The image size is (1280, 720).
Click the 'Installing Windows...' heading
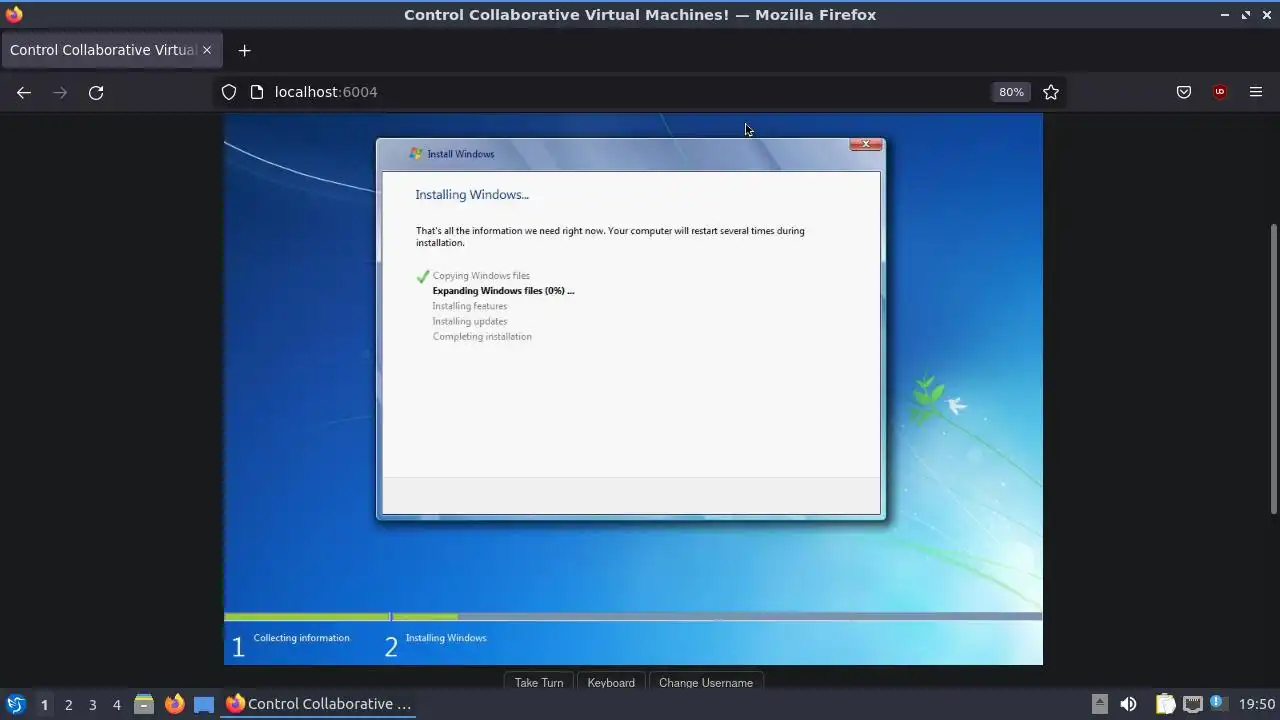coord(472,195)
